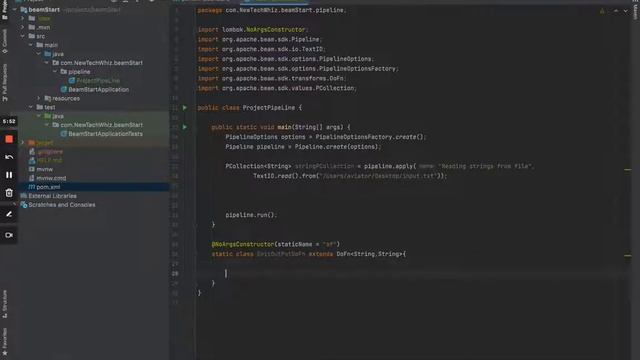Image resolution: width=640 pixels, height=360 pixels.
Task: Select the .mvn folder
Action: click(x=43, y=27)
